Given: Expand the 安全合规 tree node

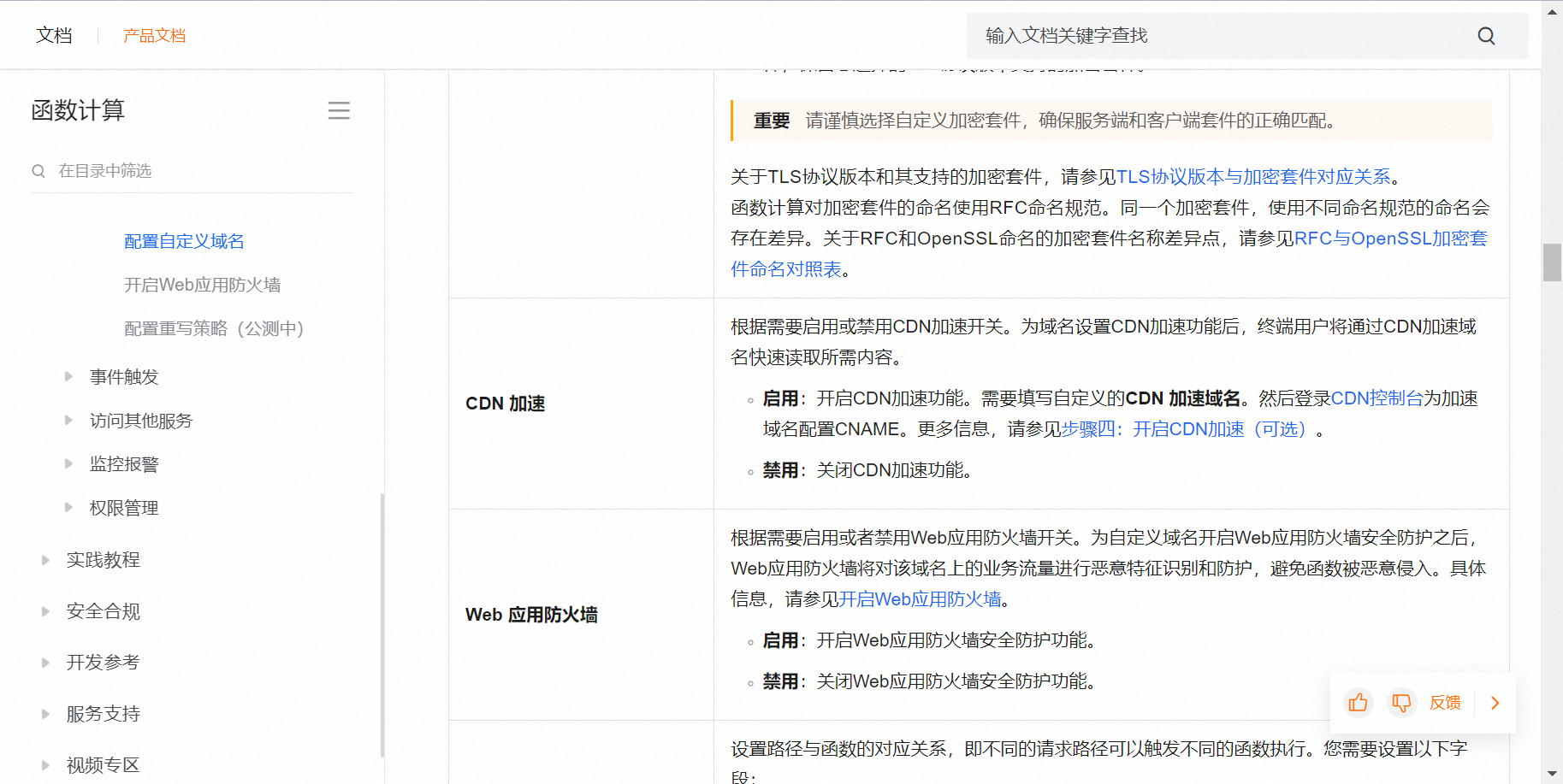Looking at the screenshot, I should [45, 611].
